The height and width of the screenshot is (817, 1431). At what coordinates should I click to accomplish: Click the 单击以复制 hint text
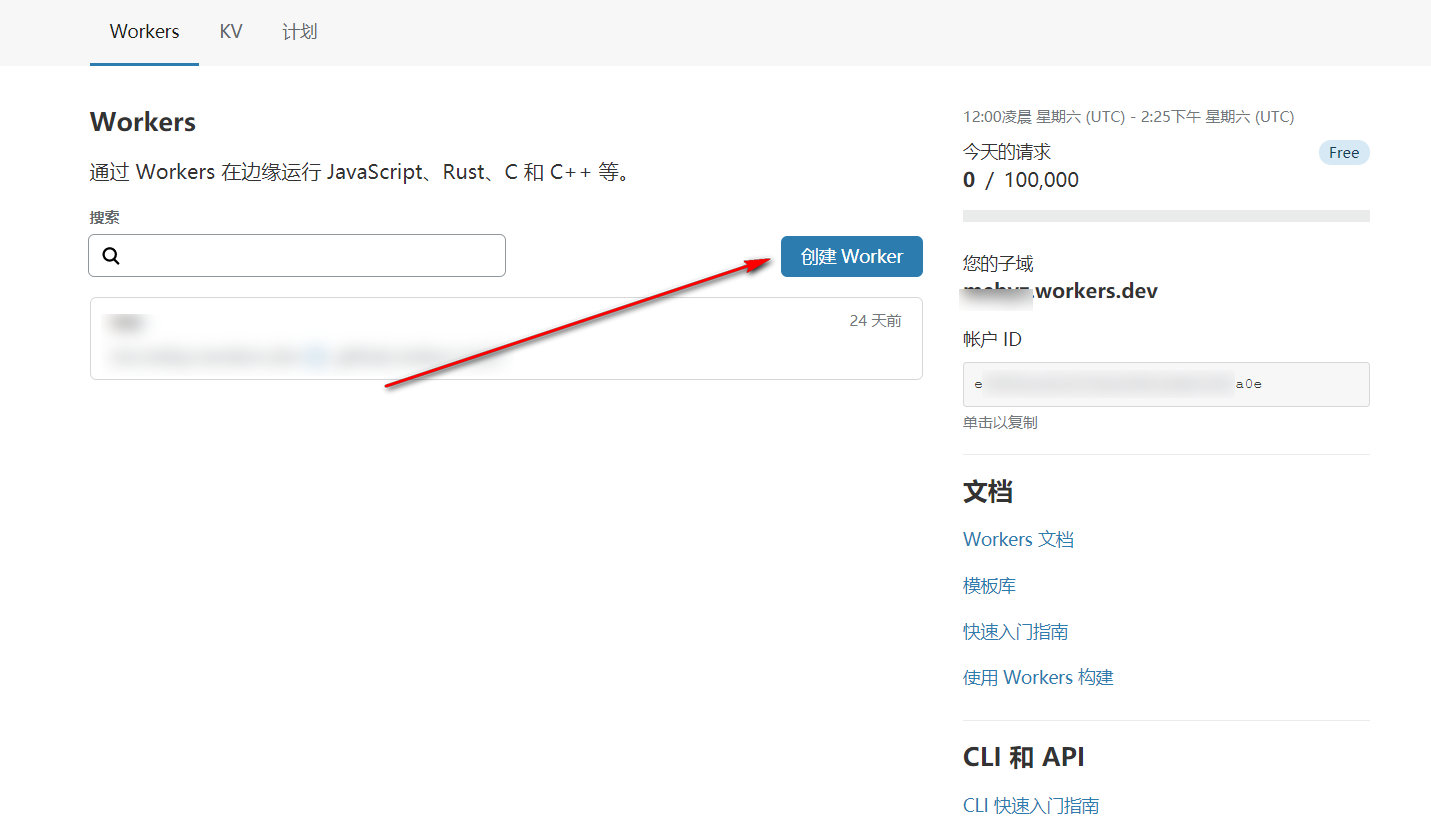tap(1000, 422)
